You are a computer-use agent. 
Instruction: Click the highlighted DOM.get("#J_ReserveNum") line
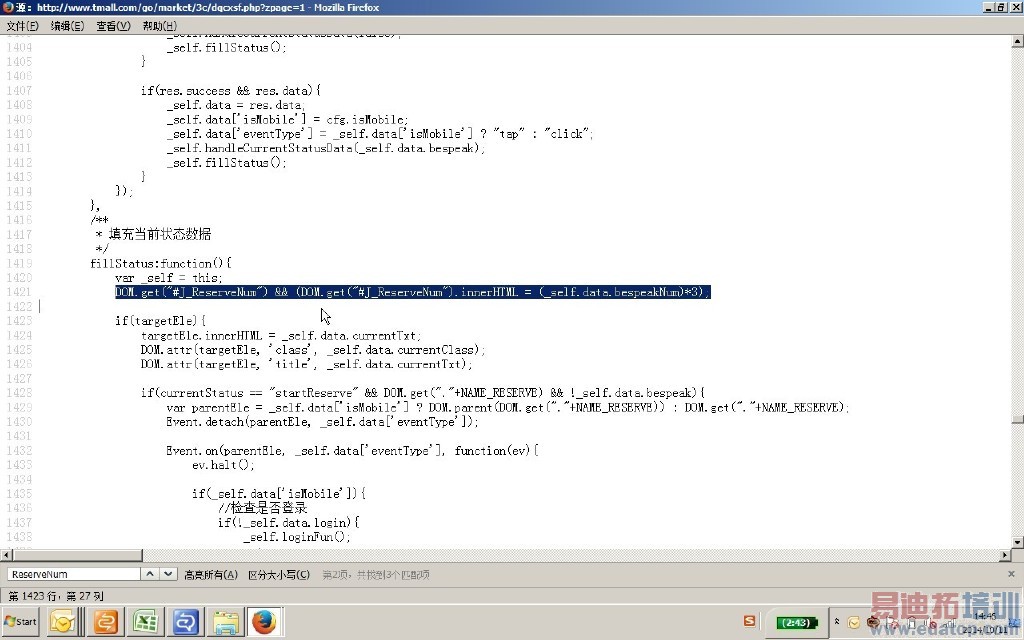[x=412, y=292]
